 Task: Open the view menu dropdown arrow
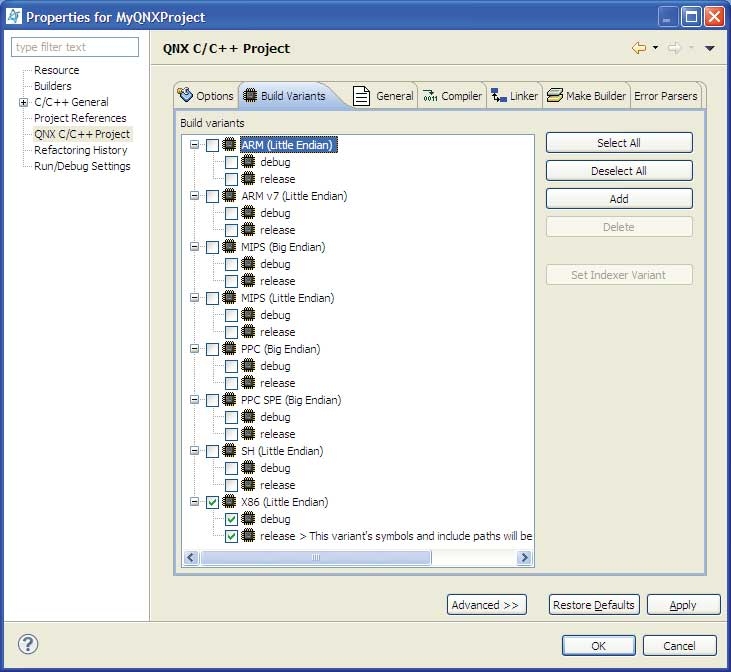[710, 48]
